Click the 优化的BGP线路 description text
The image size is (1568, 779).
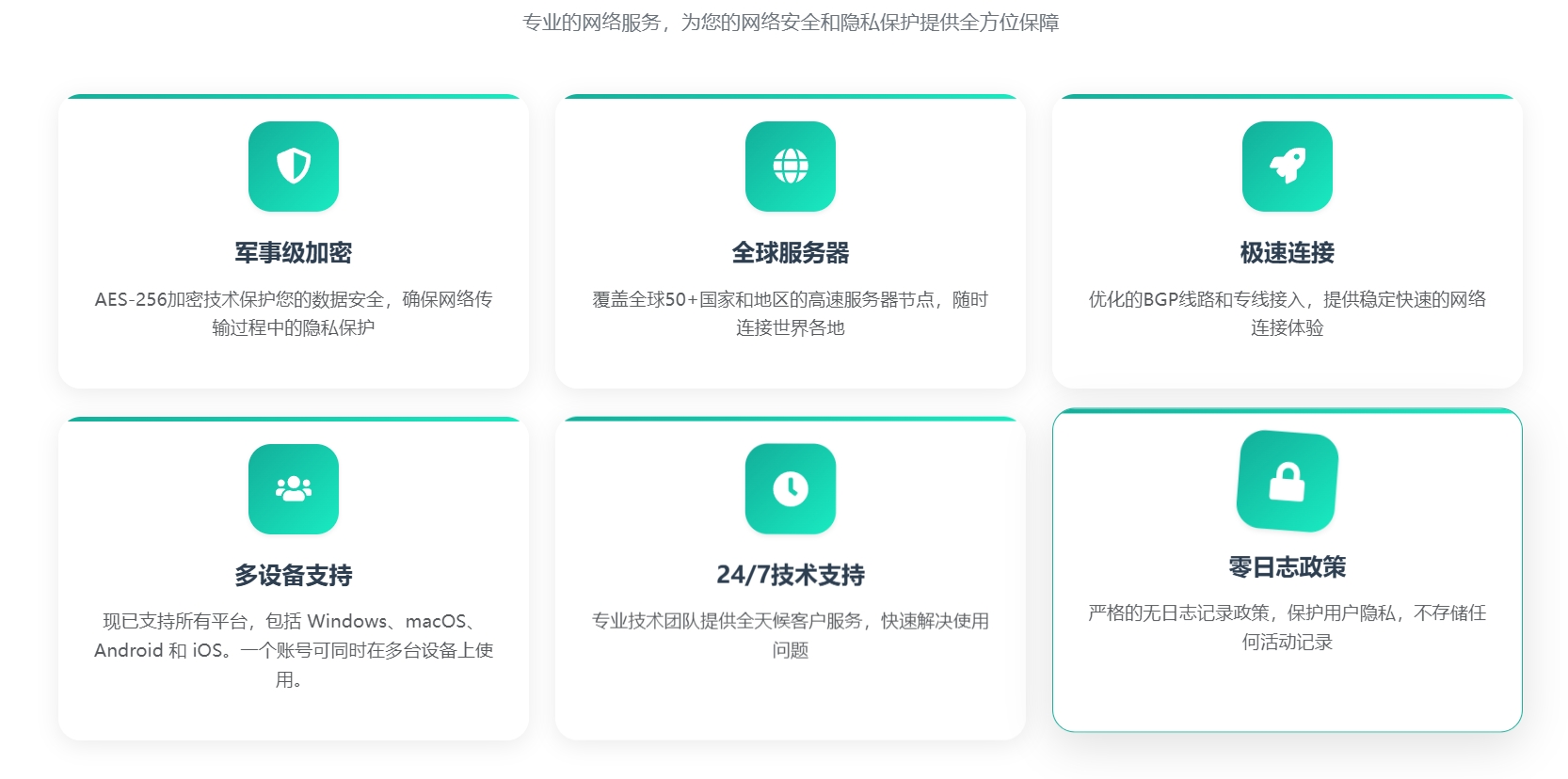[x=1287, y=313]
